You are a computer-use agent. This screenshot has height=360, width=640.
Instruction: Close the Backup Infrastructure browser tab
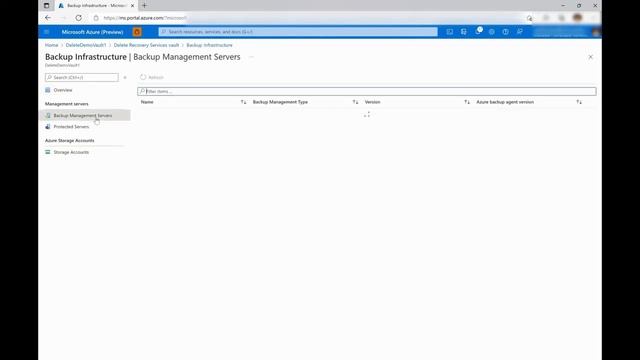(132, 6)
